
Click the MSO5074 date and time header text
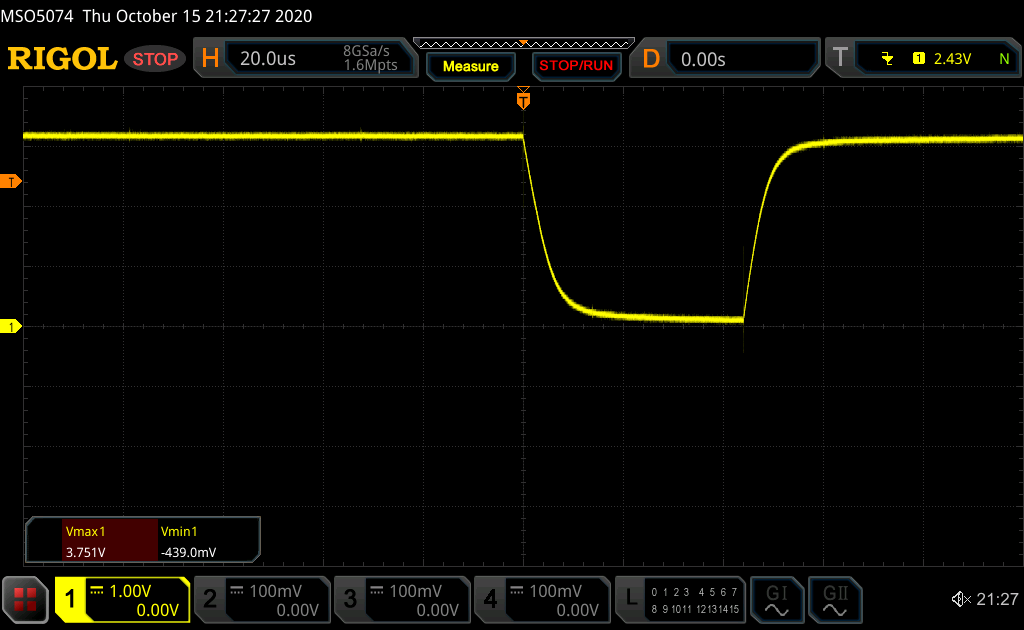pyautogui.click(x=157, y=16)
